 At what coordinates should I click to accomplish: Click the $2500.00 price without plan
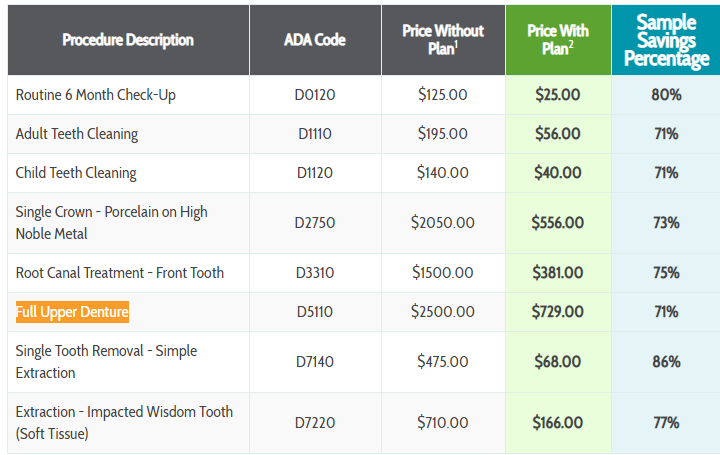[x=443, y=312]
